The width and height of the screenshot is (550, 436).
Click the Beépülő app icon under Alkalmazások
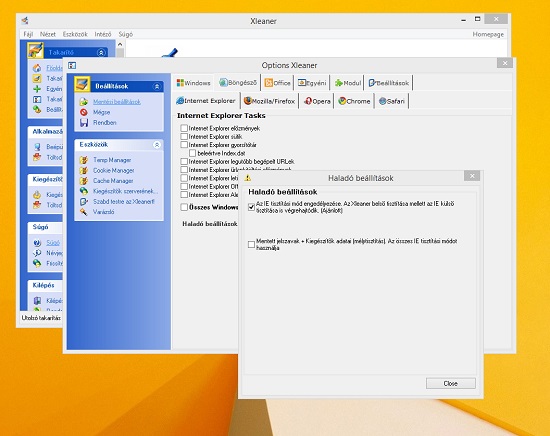[37, 147]
